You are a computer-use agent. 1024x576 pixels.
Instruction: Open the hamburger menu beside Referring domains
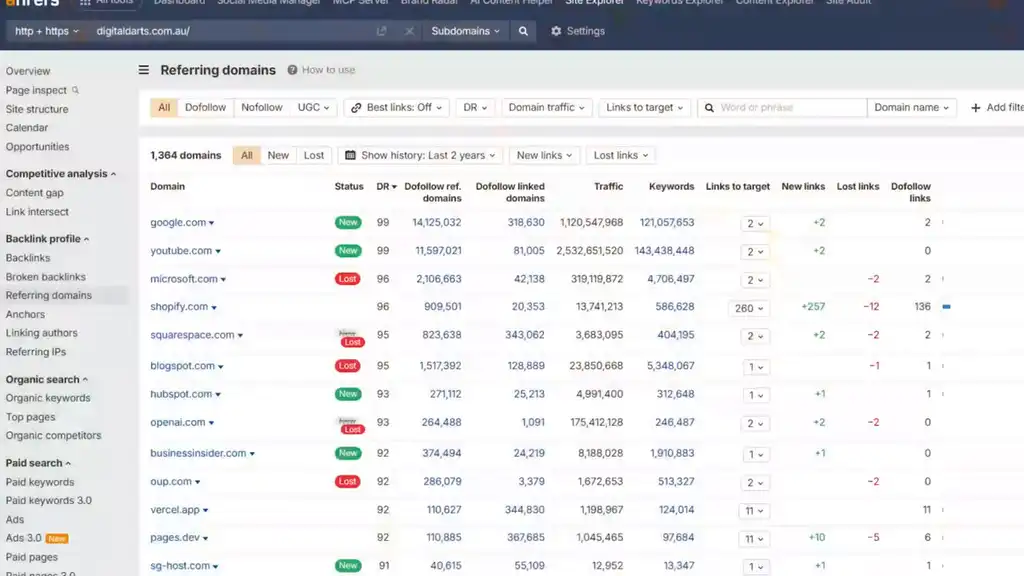[x=144, y=70]
